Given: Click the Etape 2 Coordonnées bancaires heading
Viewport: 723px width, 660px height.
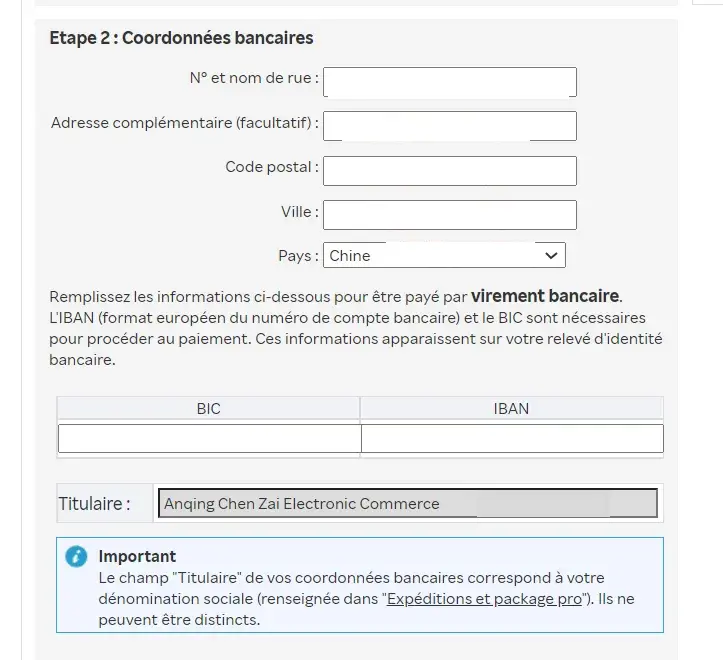Looking at the screenshot, I should pyautogui.click(x=181, y=38).
